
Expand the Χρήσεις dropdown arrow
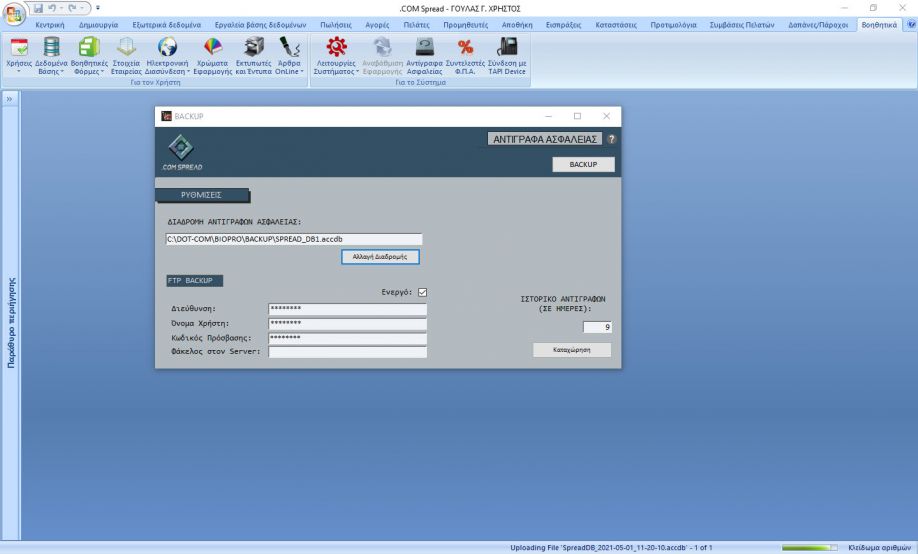click(19, 71)
